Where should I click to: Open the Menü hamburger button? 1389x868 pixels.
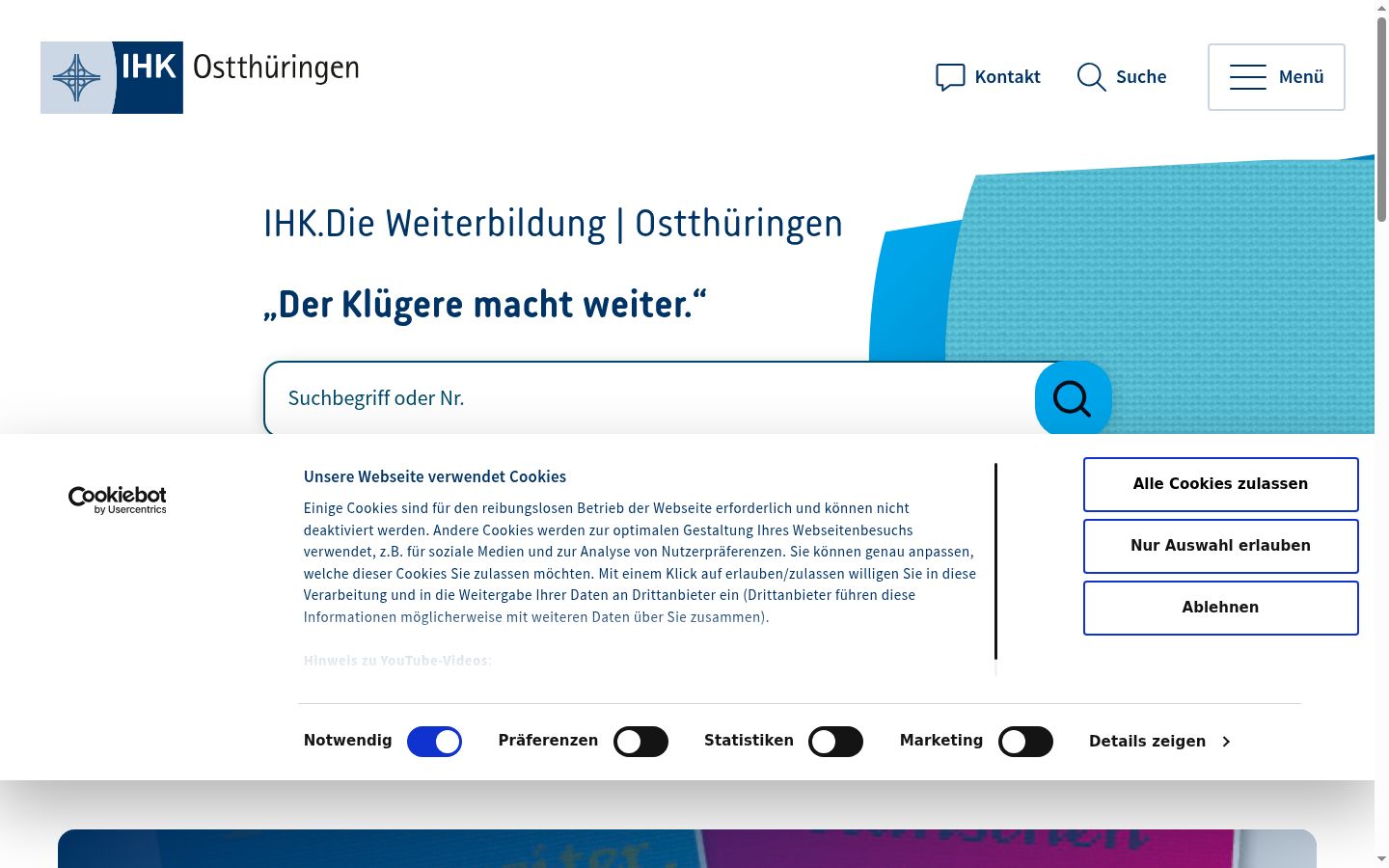1276,77
